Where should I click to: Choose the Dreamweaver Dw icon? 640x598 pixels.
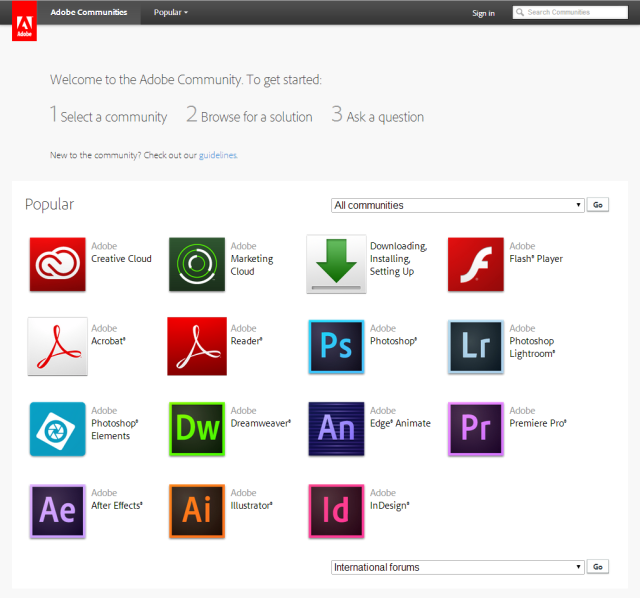[197, 429]
